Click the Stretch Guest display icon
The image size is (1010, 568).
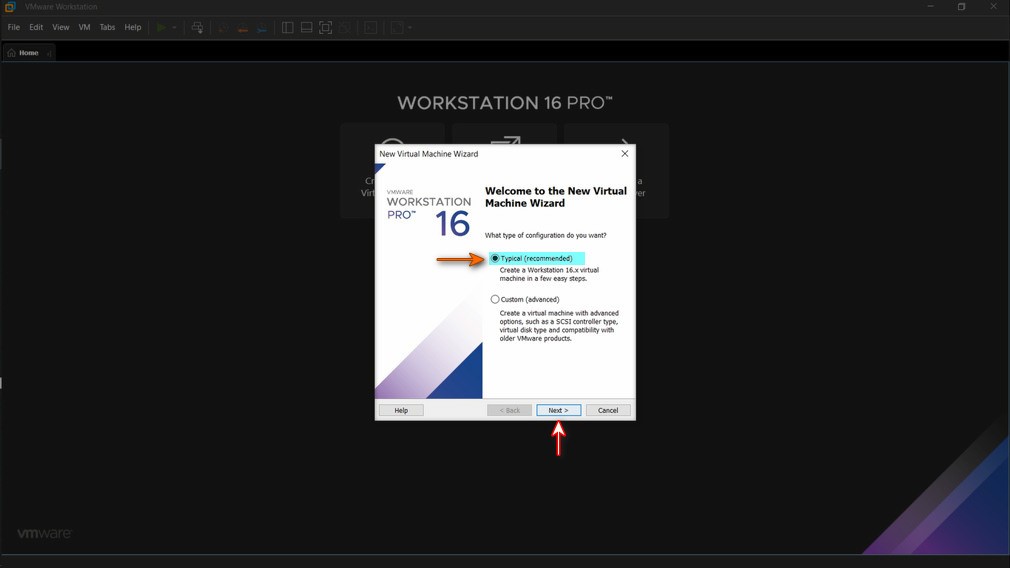[x=397, y=28]
